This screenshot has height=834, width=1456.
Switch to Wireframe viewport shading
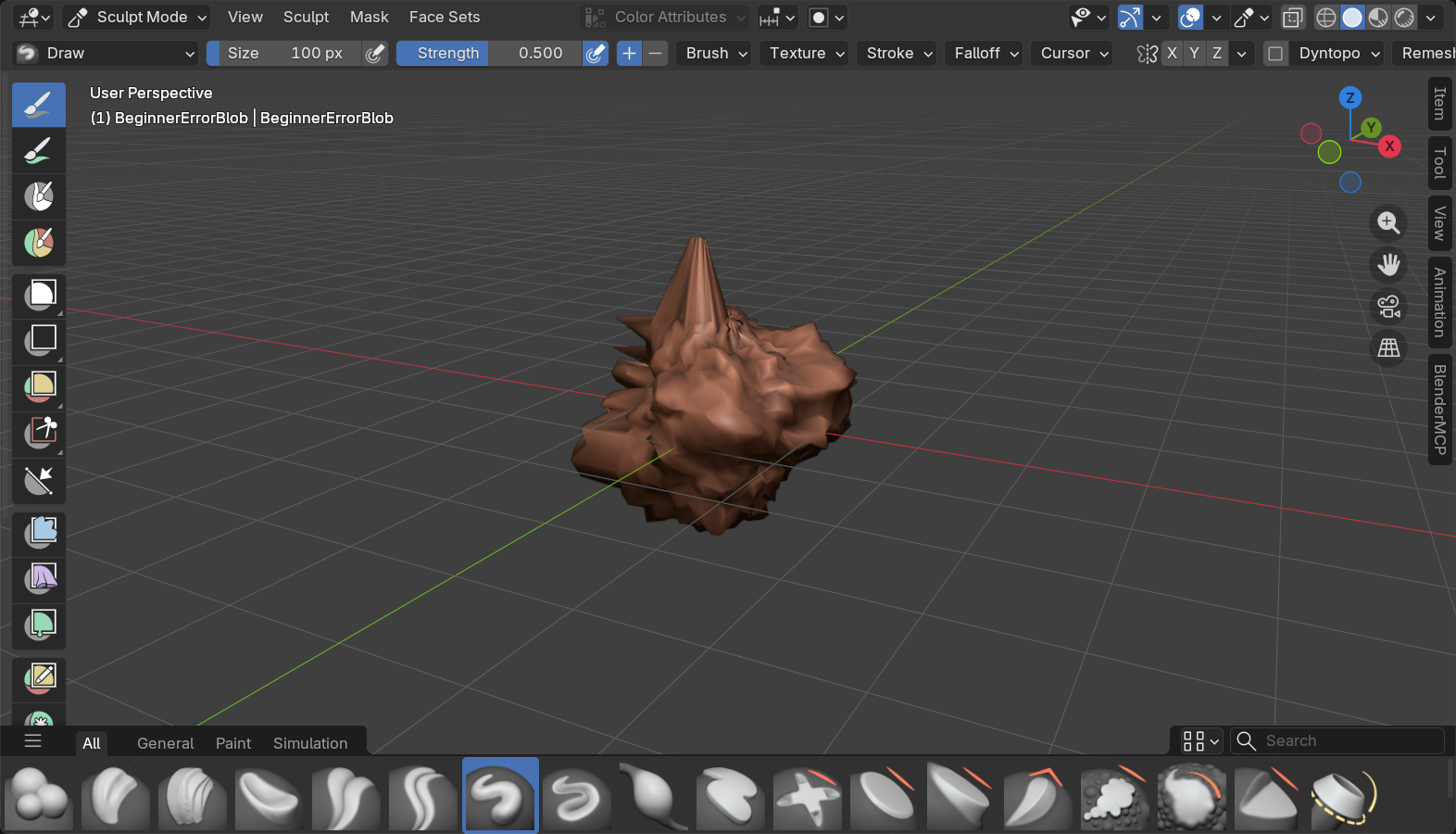pyautogui.click(x=1326, y=18)
